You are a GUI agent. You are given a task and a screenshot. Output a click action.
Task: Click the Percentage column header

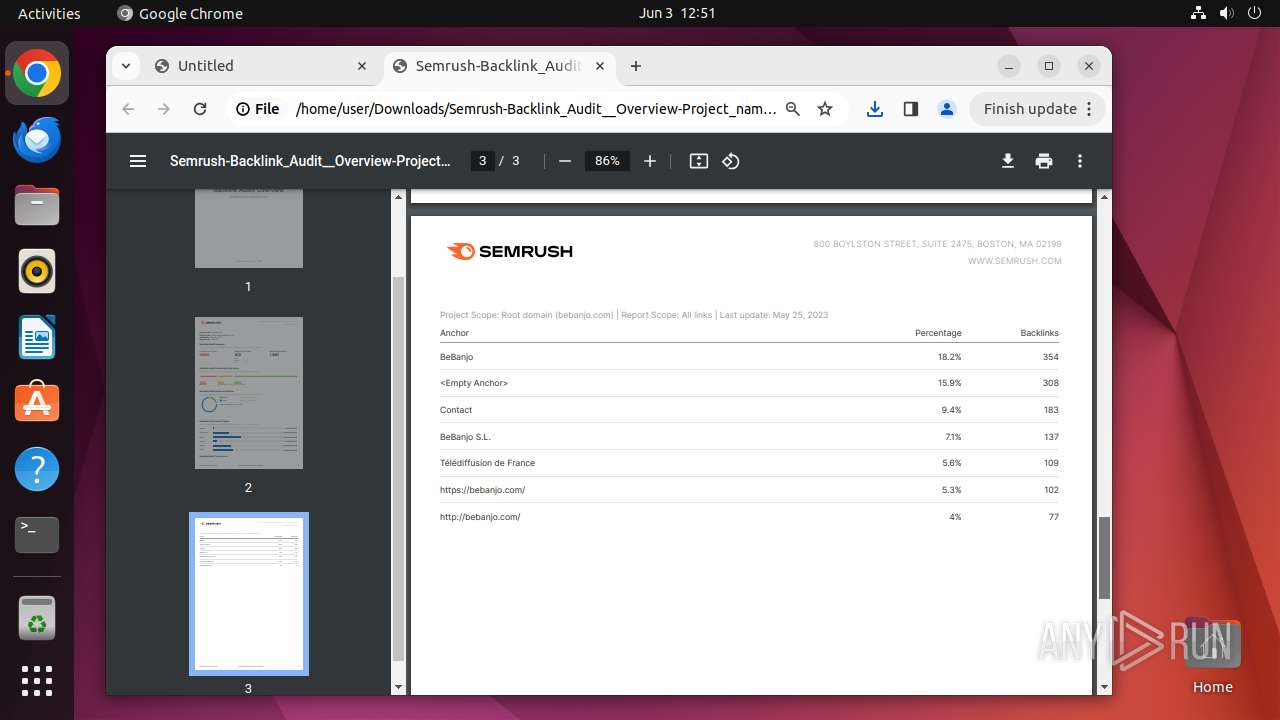pos(938,333)
